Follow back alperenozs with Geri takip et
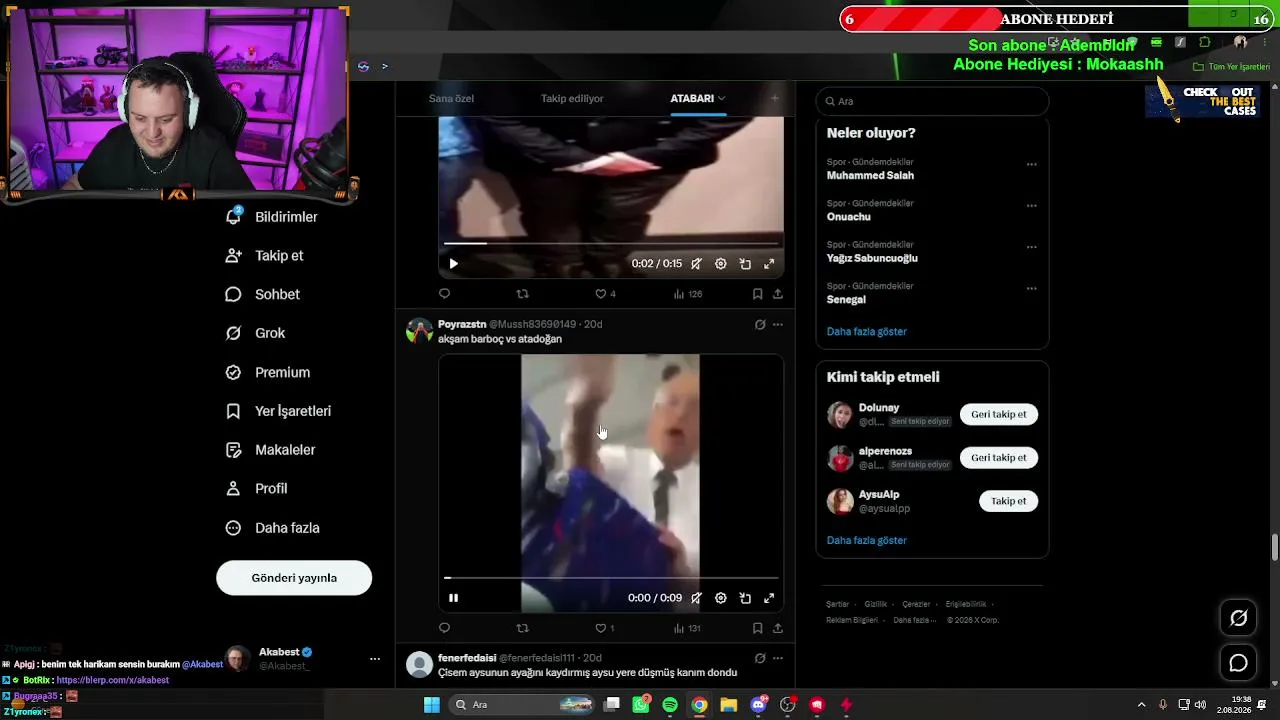Viewport: 1280px width, 720px height. (999, 457)
